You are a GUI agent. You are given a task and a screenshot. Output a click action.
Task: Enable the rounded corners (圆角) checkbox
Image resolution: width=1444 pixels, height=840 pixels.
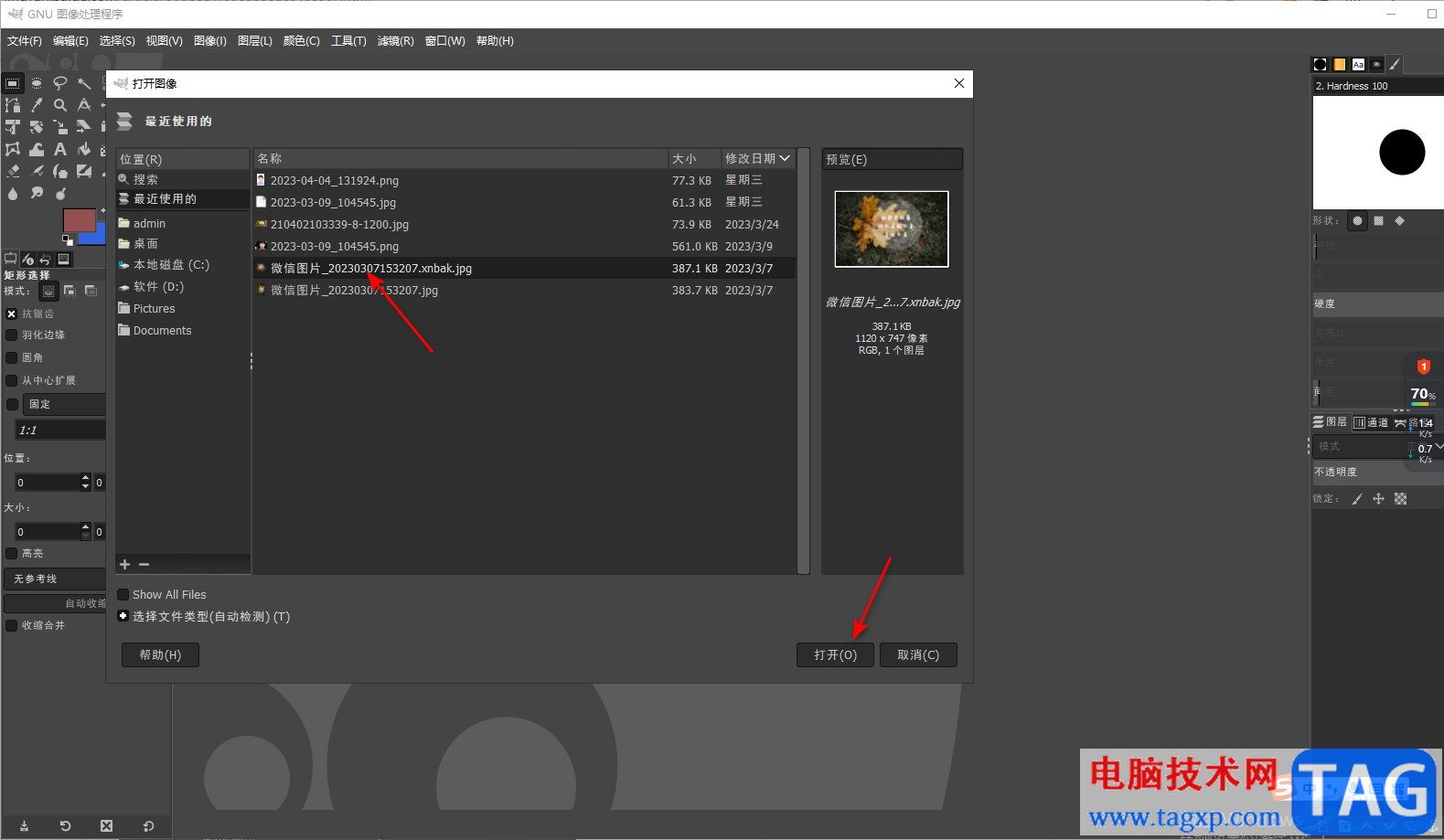[x=12, y=357]
